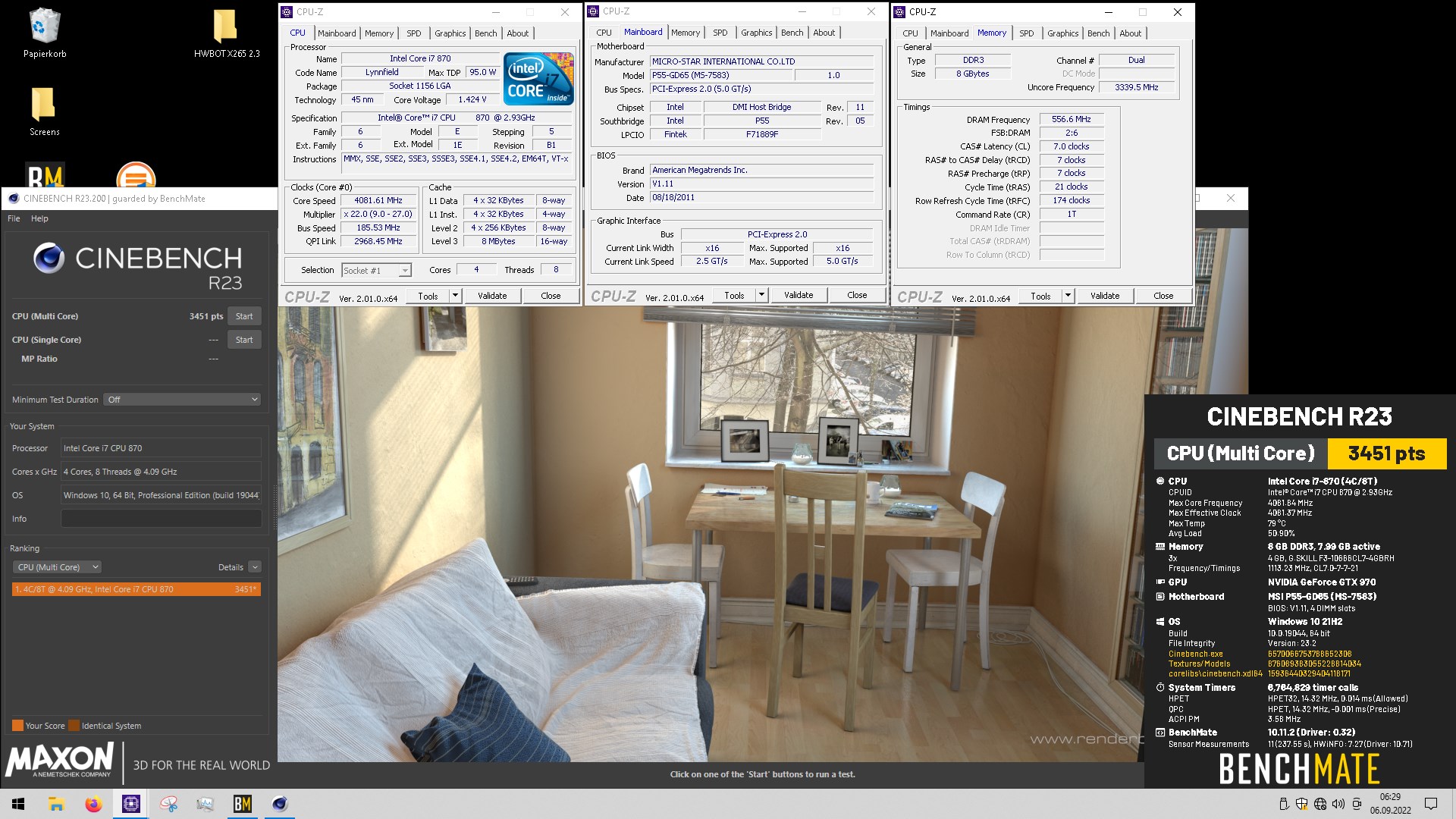Expand the Tools arrow in the Memory window
The width and height of the screenshot is (1456, 819).
[x=1068, y=296]
